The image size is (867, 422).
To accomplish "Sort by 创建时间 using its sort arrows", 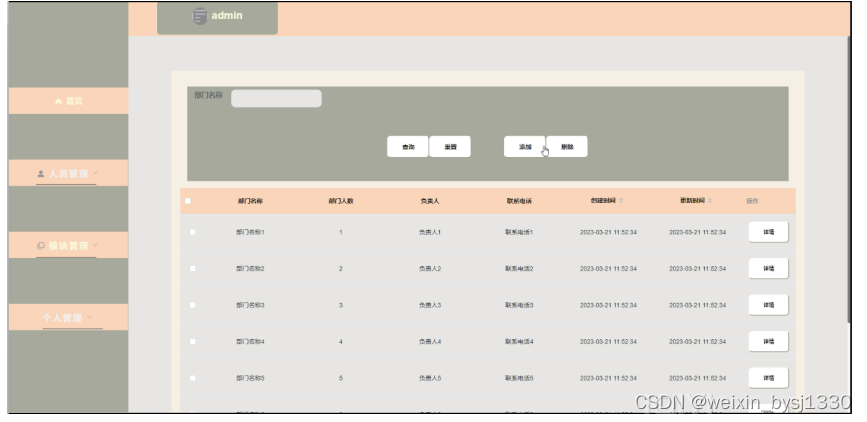I will (x=621, y=201).
